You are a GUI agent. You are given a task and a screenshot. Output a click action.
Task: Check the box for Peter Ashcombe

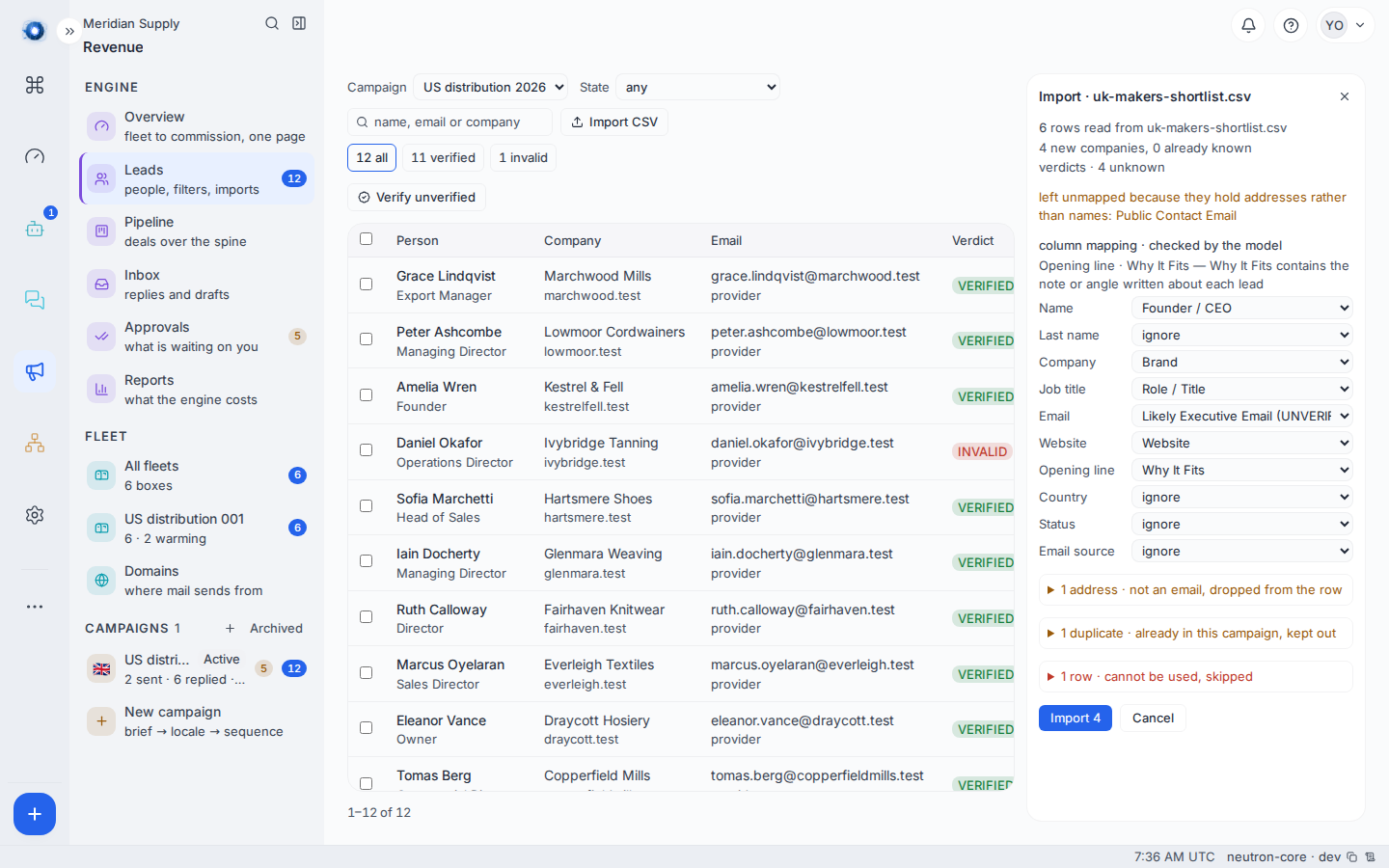point(366,339)
